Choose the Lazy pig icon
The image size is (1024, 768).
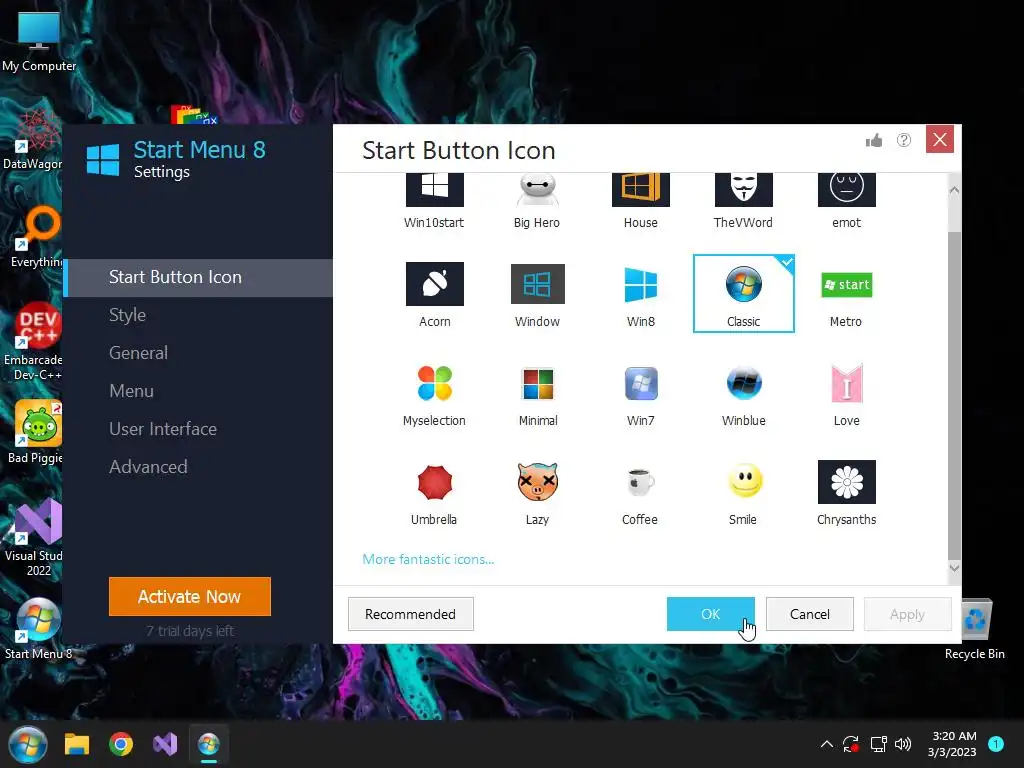(x=537, y=492)
